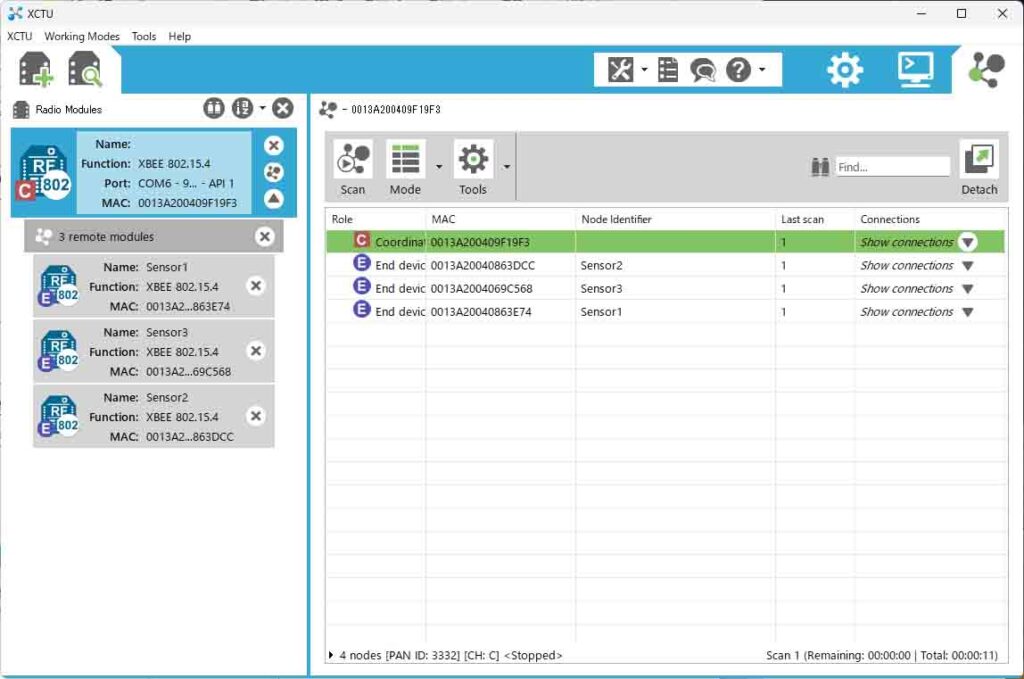1024x679 pixels.
Task: Expand the wrench tools dropdown arrow
Action: point(644,69)
